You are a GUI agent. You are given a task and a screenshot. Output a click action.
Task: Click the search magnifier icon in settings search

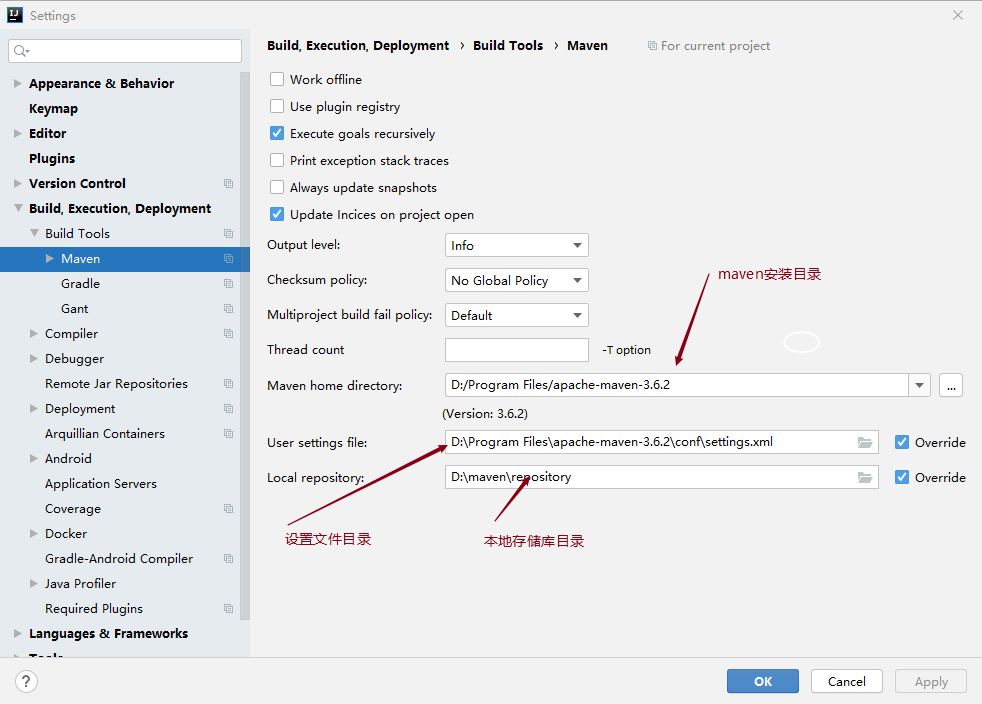(21, 51)
